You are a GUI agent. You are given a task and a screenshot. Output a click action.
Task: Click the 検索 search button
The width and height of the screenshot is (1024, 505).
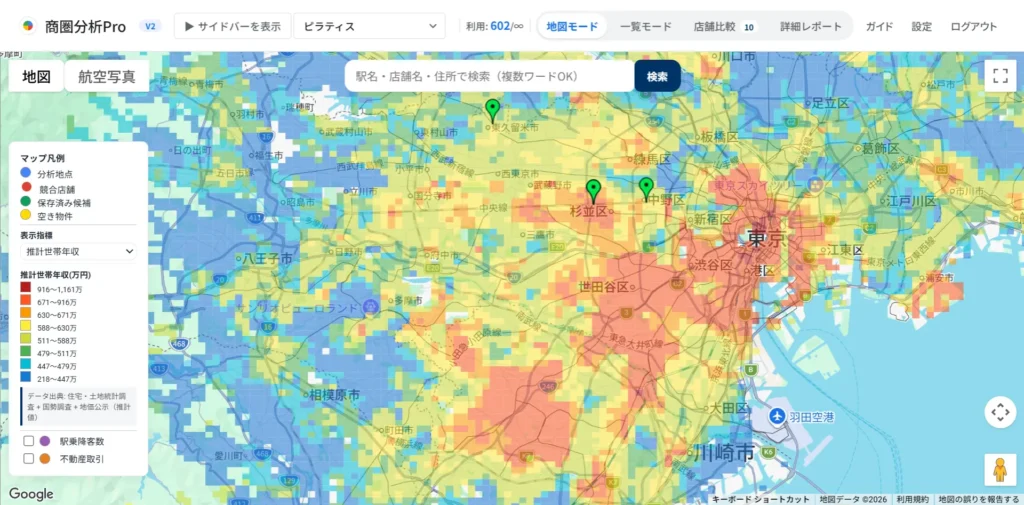tap(657, 76)
